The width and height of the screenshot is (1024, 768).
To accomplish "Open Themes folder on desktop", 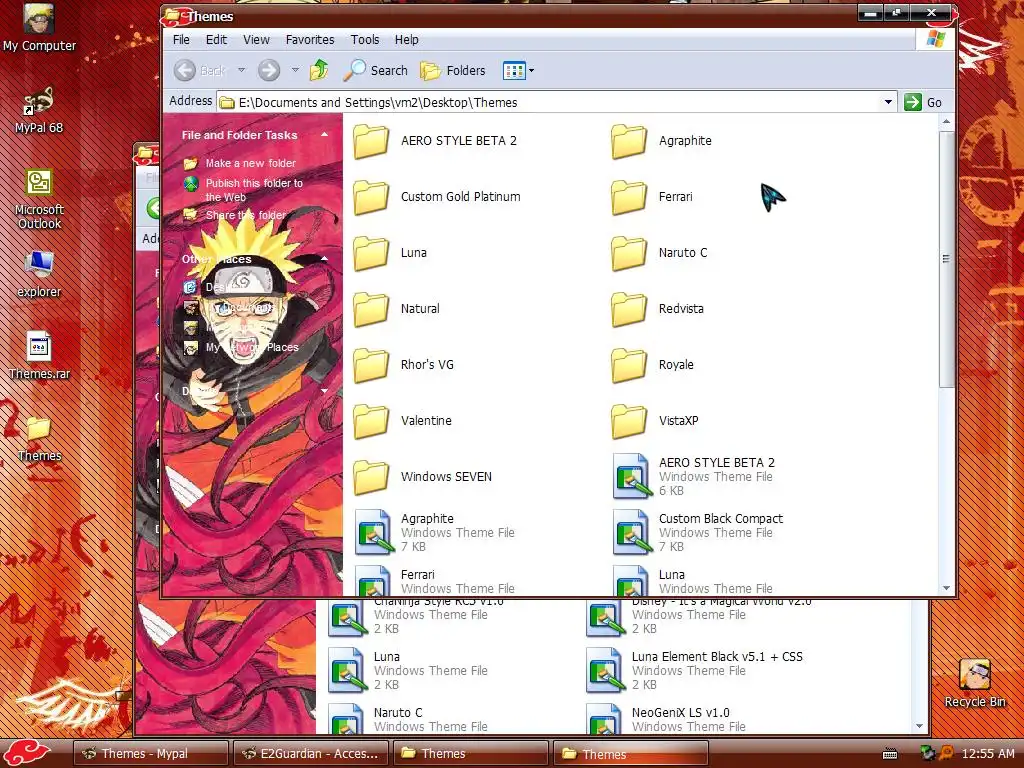I will (x=39, y=439).
